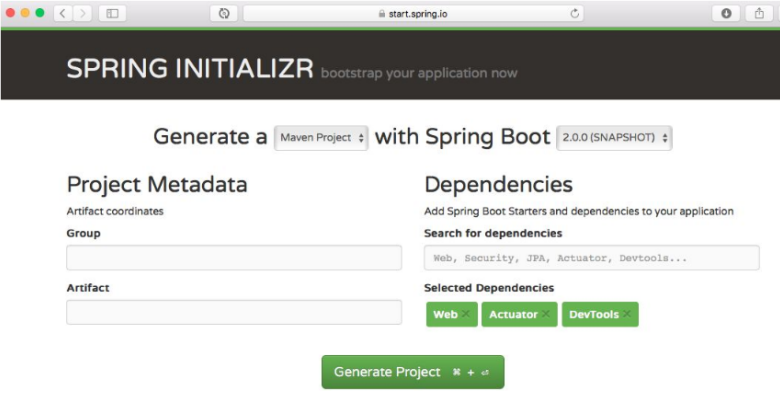The width and height of the screenshot is (780, 403).
Task: Open the 2.0.0 (SNAPSHOT) version dropdown
Action: [614, 138]
